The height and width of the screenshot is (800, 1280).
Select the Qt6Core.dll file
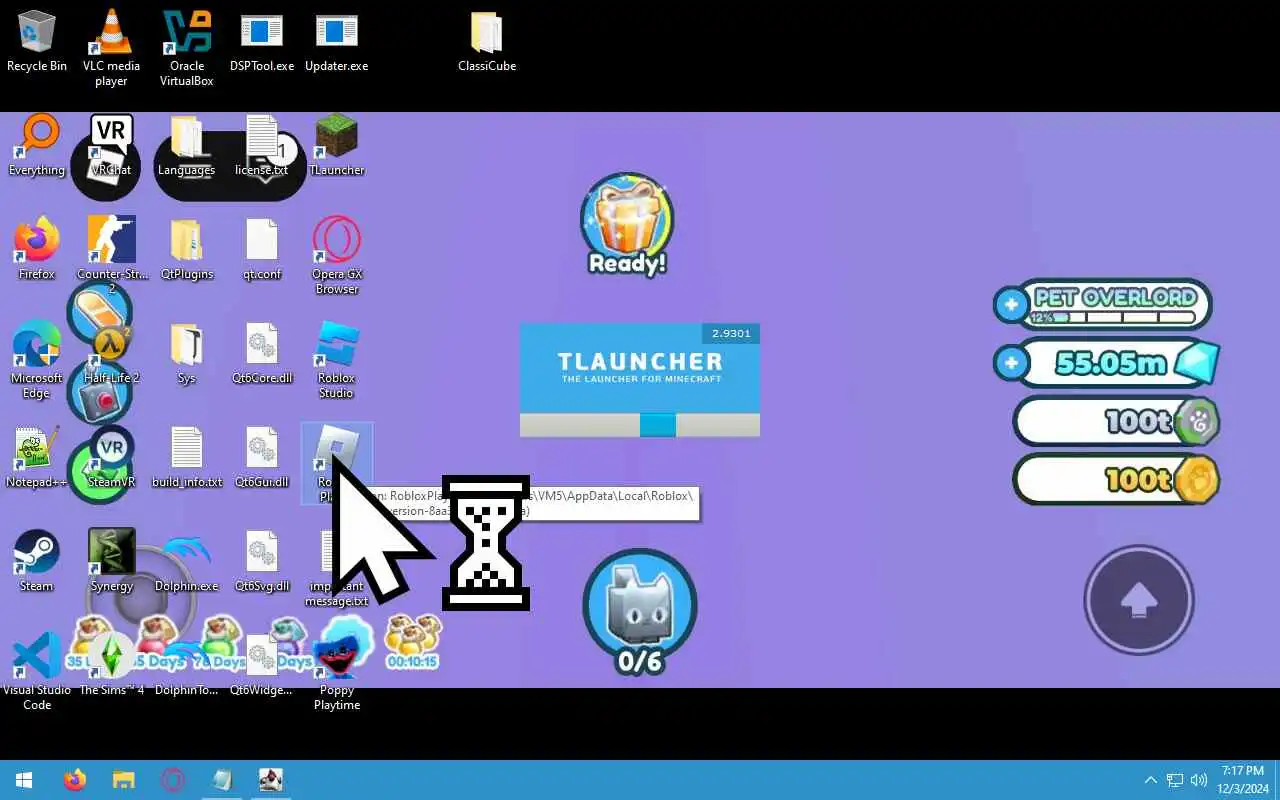point(261,354)
